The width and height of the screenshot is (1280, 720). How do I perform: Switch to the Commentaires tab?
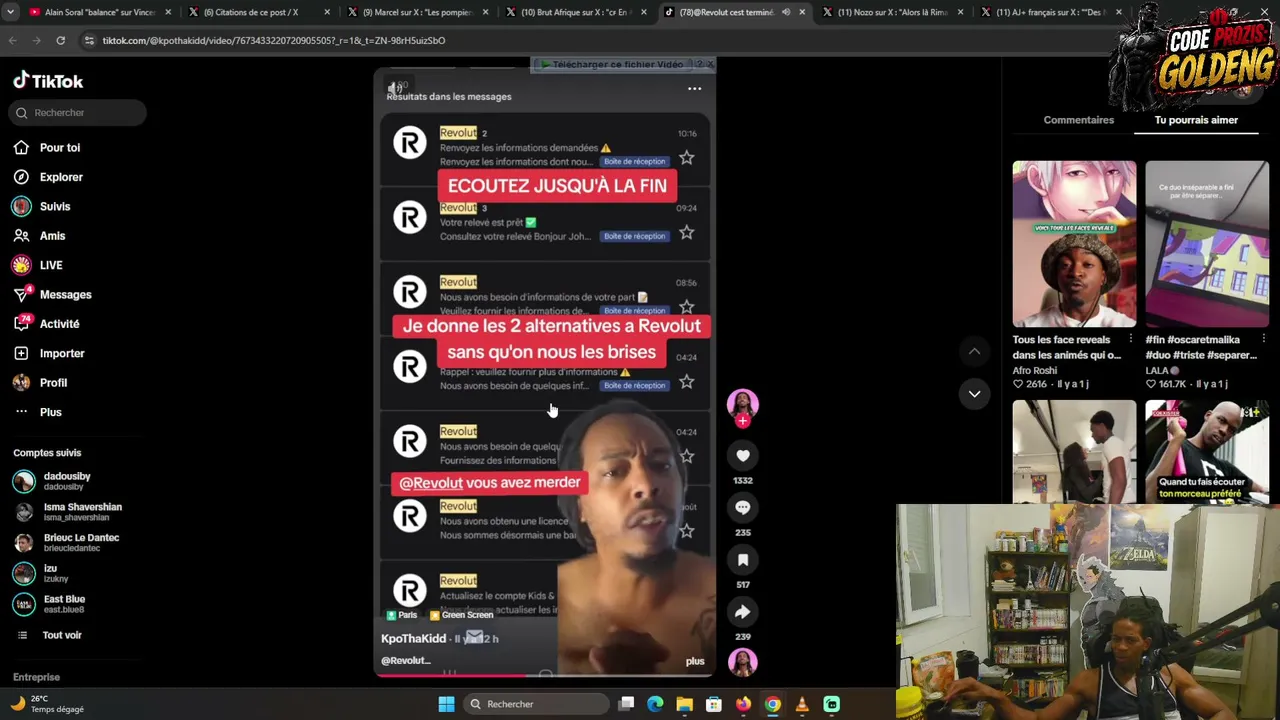coord(1078,120)
